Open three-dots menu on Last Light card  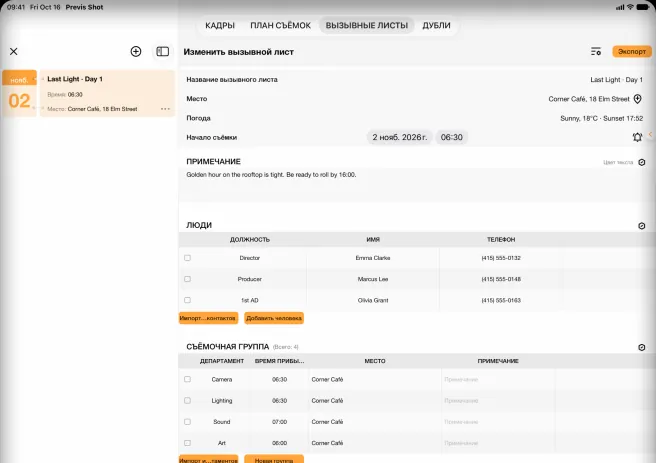click(x=165, y=109)
